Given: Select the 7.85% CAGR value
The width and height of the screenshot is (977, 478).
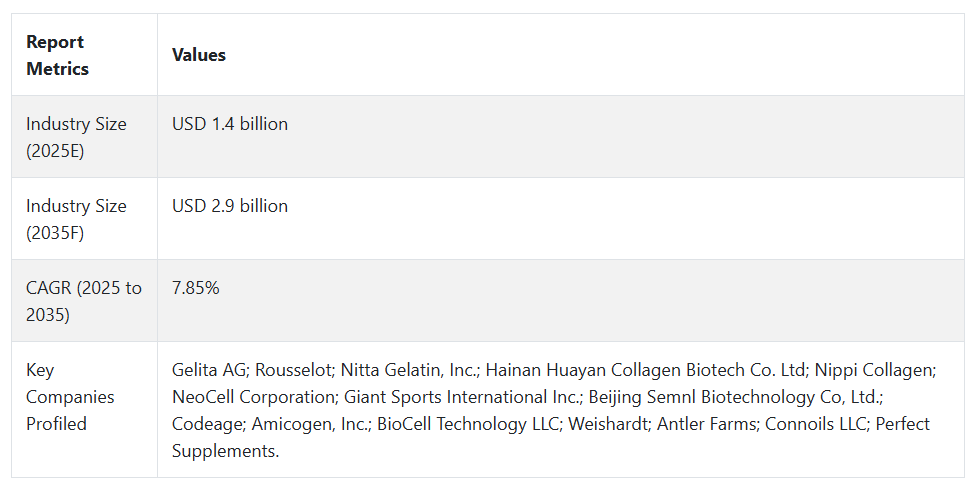Looking at the screenshot, I should tap(196, 288).
